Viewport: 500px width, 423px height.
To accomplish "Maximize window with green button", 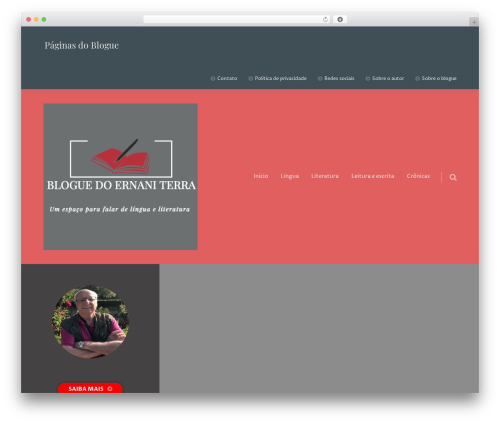I will pos(44,20).
